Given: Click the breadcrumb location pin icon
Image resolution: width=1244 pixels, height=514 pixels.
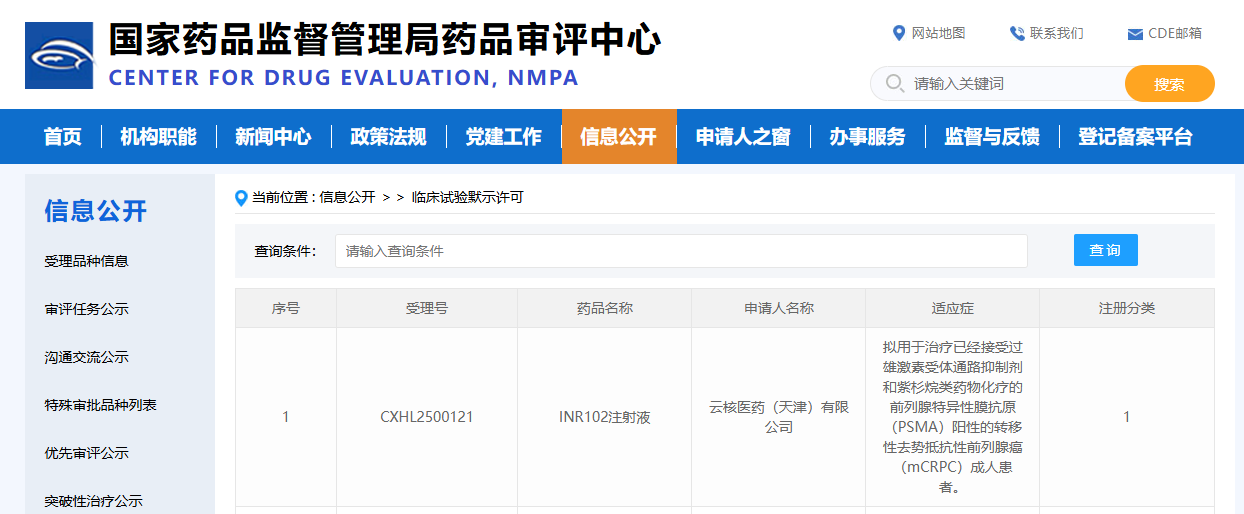Looking at the screenshot, I should click(241, 198).
